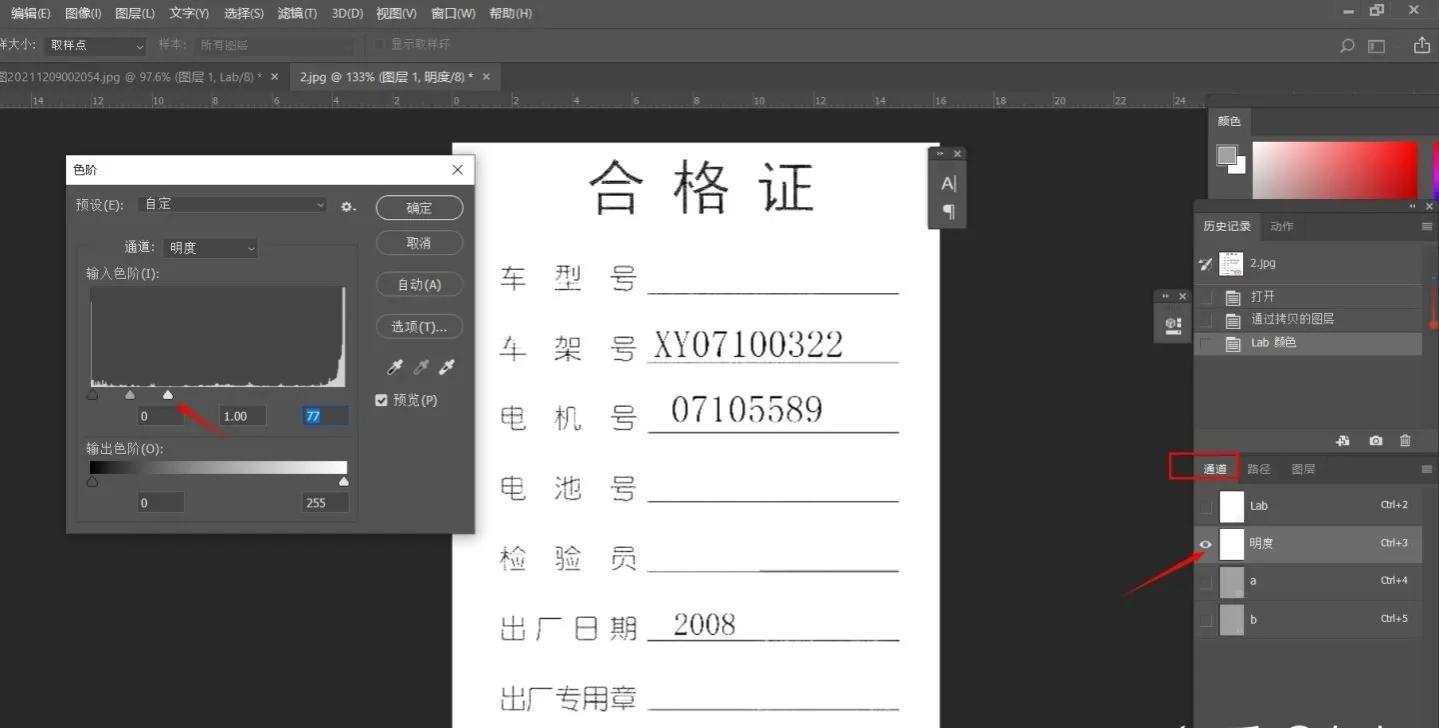This screenshot has height=728, width=1439.
Task: Open the 样本 所有图层 dropdown
Action: pyautogui.click(x=275, y=46)
